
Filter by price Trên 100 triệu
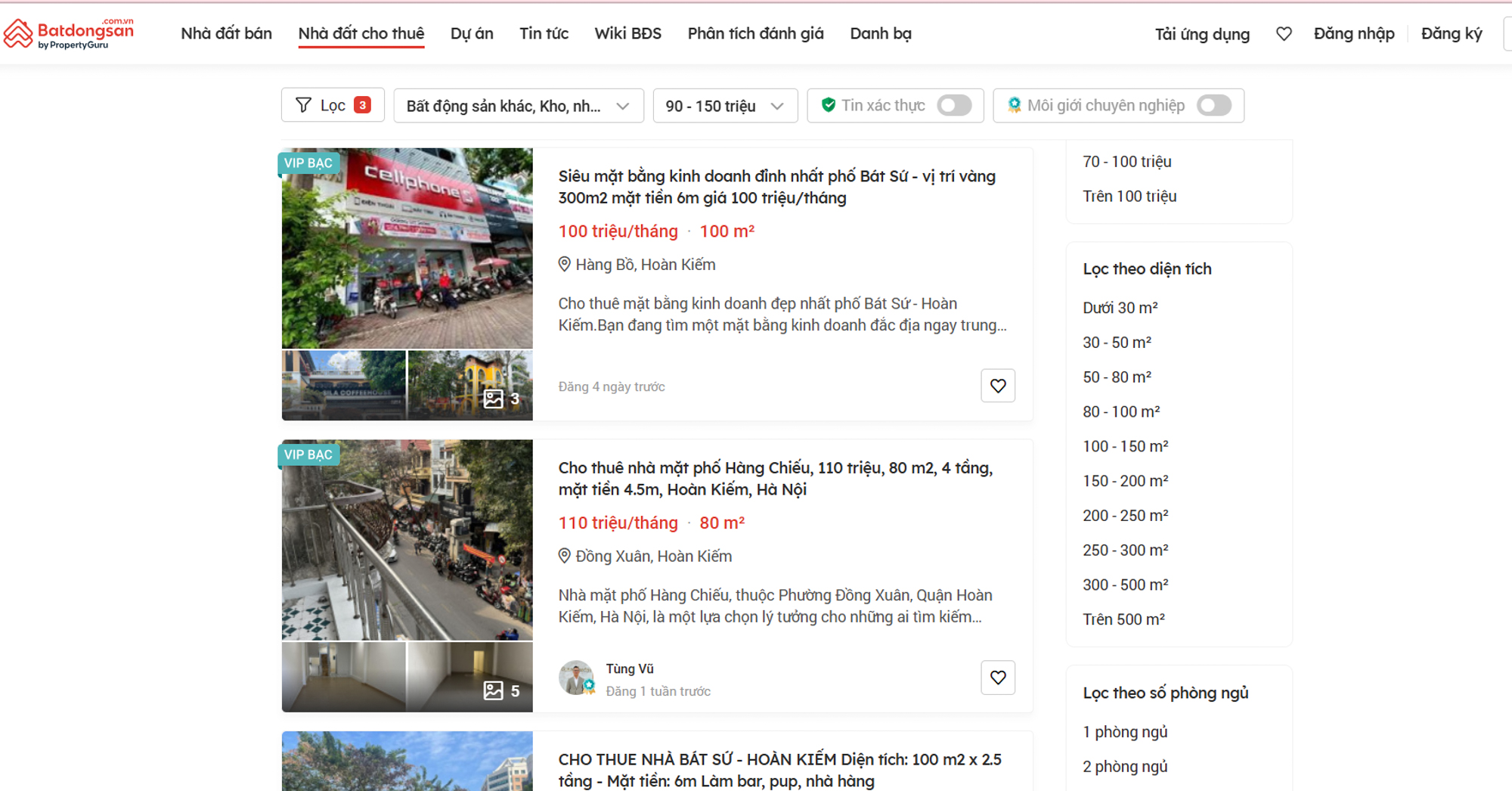tap(1129, 197)
